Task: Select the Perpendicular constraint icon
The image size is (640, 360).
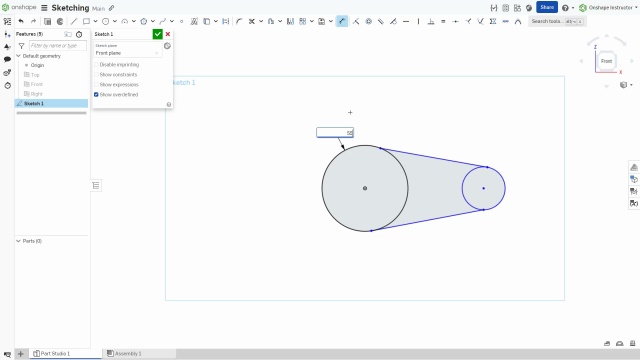Action: coord(431,21)
